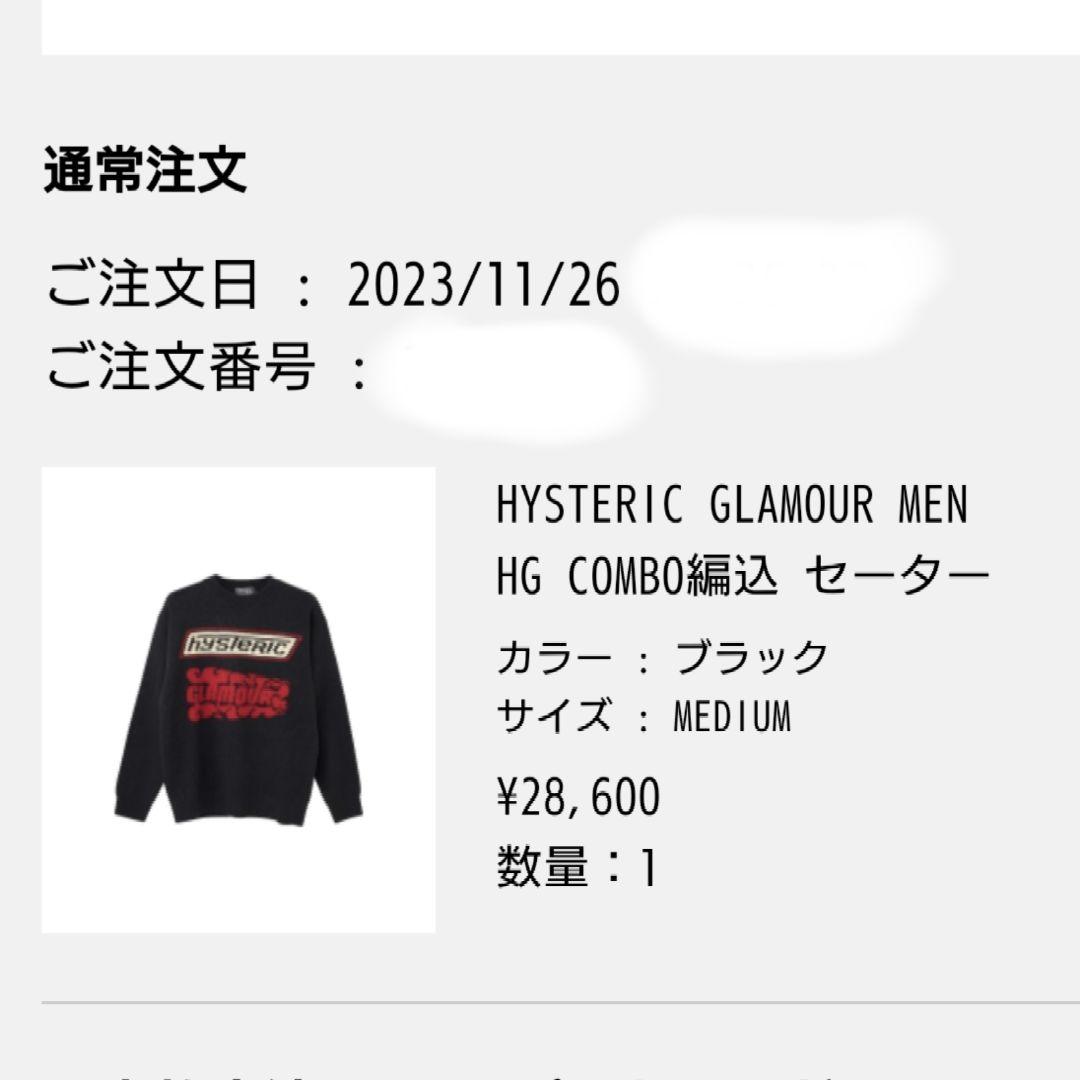Select the 通常注文 section heading
The image size is (1080, 1080).
coord(145,170)
